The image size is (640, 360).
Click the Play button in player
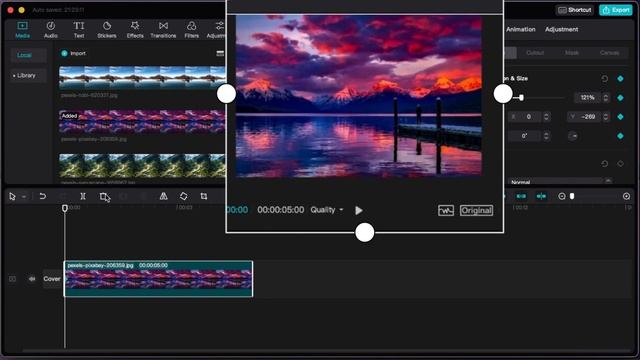(x=359, y=210)
